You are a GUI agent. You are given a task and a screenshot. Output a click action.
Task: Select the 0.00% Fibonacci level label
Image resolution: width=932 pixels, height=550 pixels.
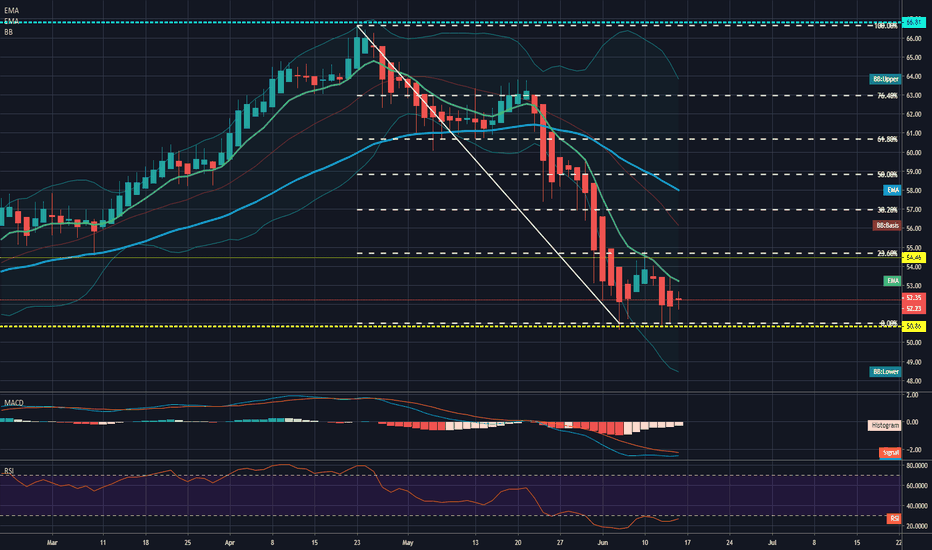[x=889, y=323]
